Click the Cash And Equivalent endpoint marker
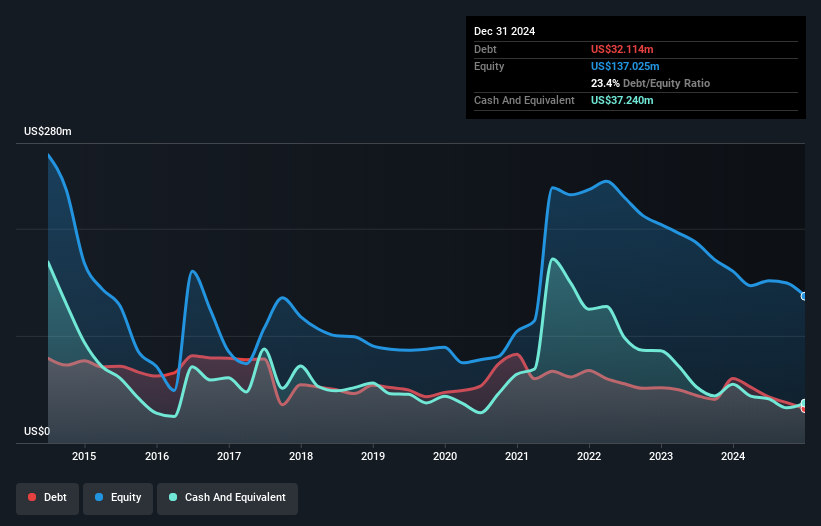821x526 pixels. click(x=804, y=403)
